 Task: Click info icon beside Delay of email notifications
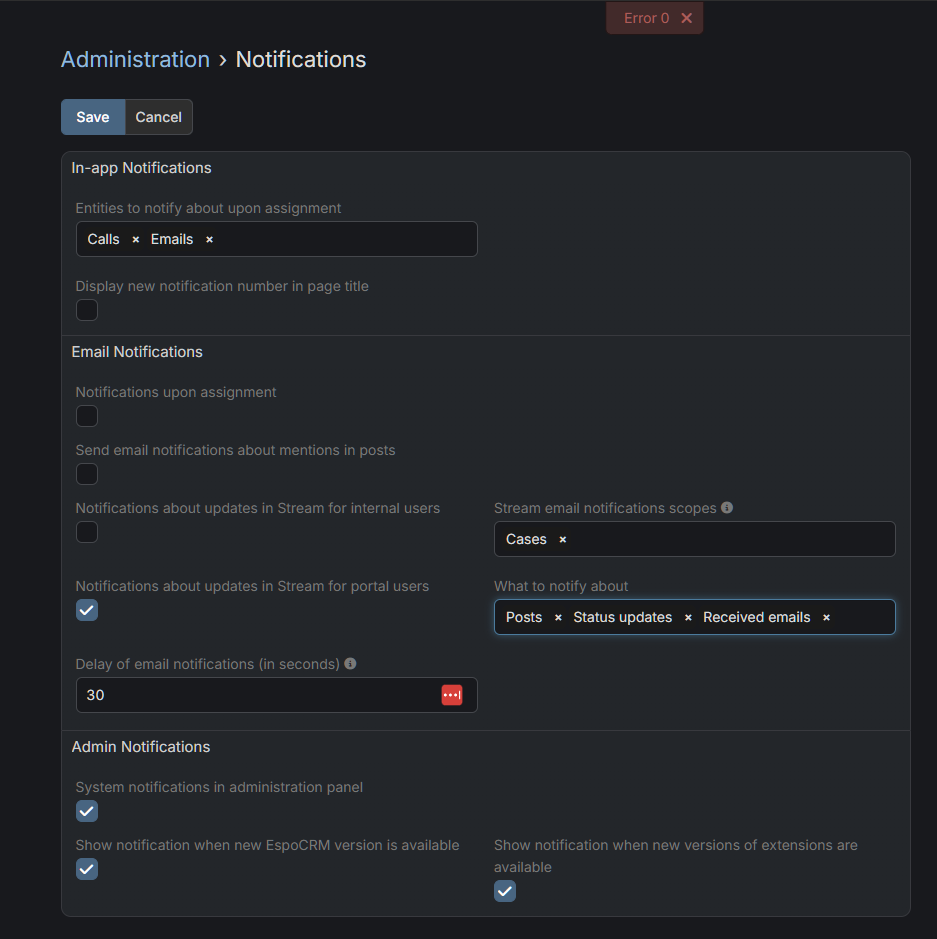click(350, 664)
